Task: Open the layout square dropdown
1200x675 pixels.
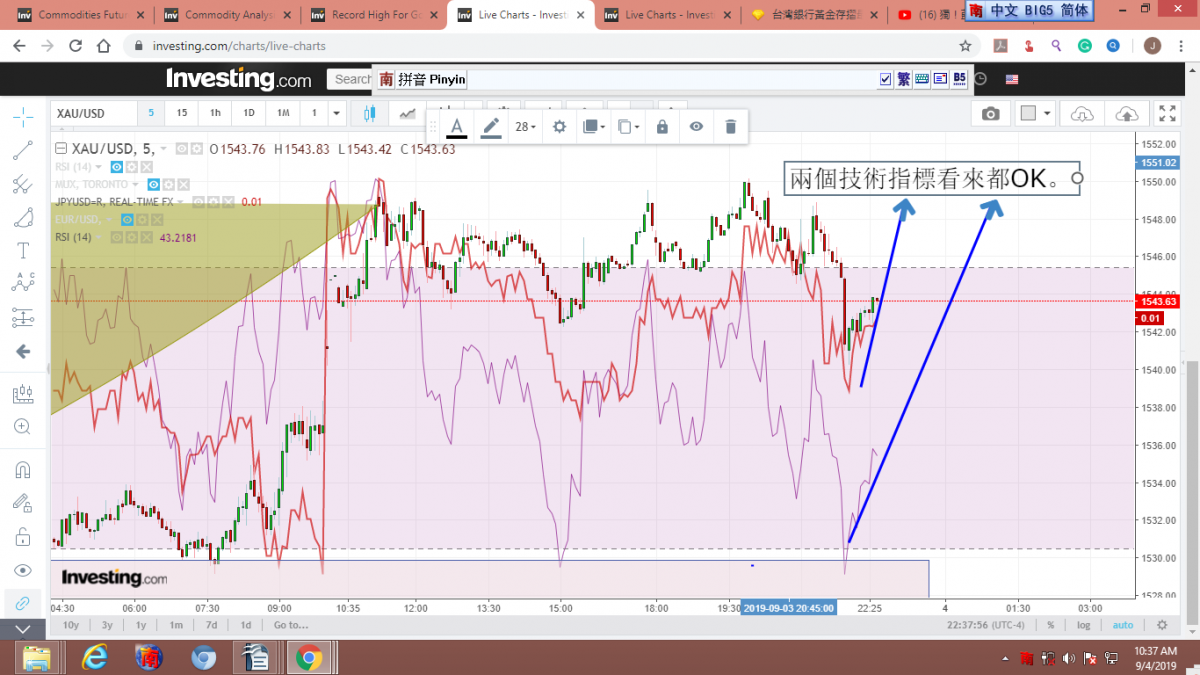Action: point(1035,114)
